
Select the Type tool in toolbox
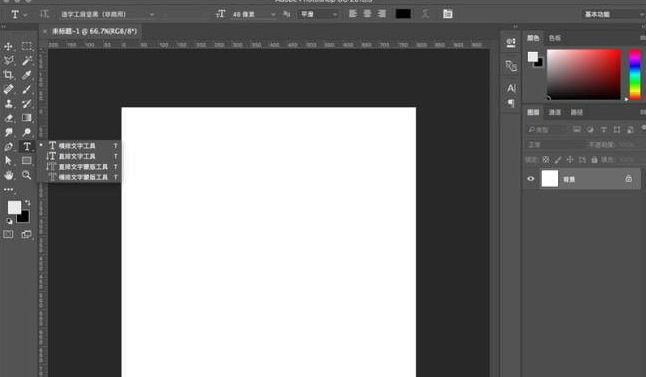coord(27,146)
